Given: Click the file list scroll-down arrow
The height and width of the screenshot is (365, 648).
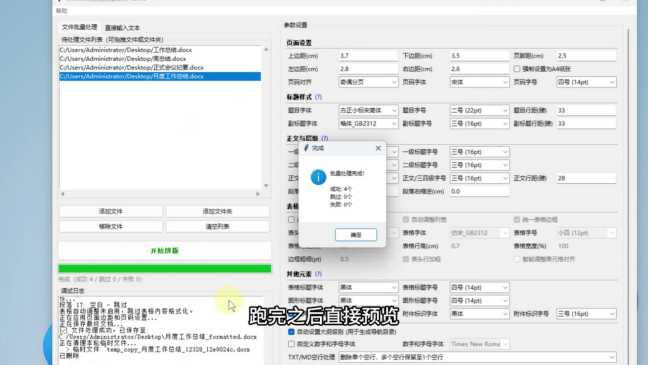Looking at the screenshot, I should pyautogui.click(x=266, y=186).
